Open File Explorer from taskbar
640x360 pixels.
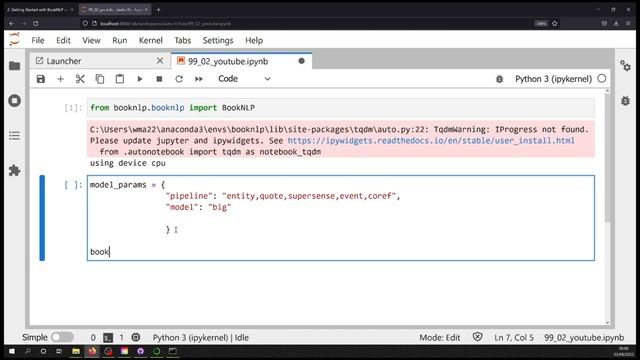tap(76, 351)
